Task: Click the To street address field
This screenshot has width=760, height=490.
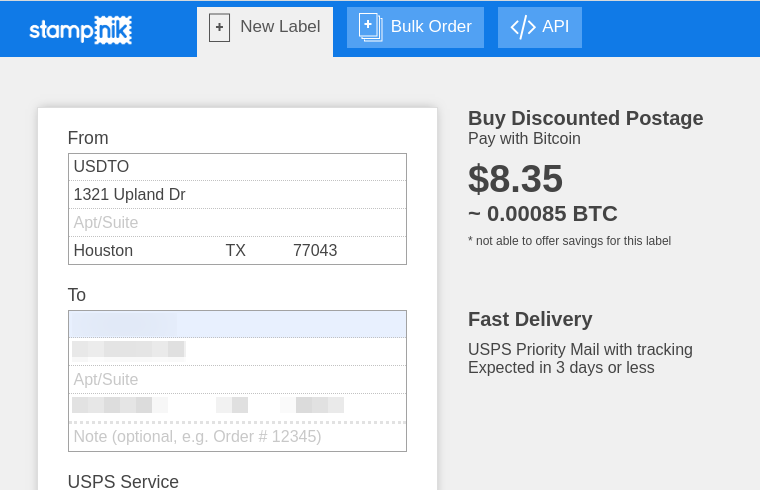Action: [238, 351]
